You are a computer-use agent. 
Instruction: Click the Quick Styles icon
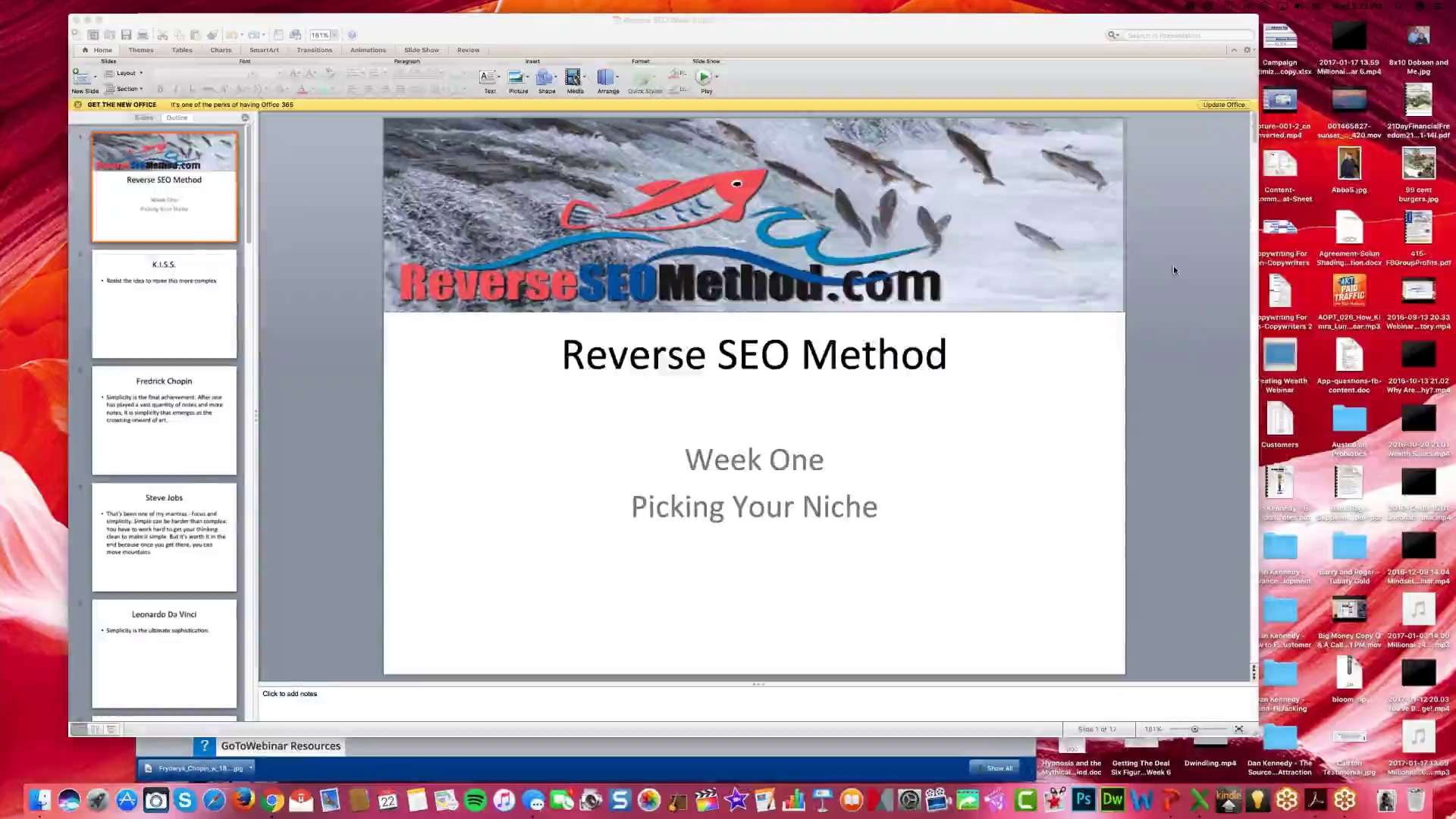[x=643, y=77]
